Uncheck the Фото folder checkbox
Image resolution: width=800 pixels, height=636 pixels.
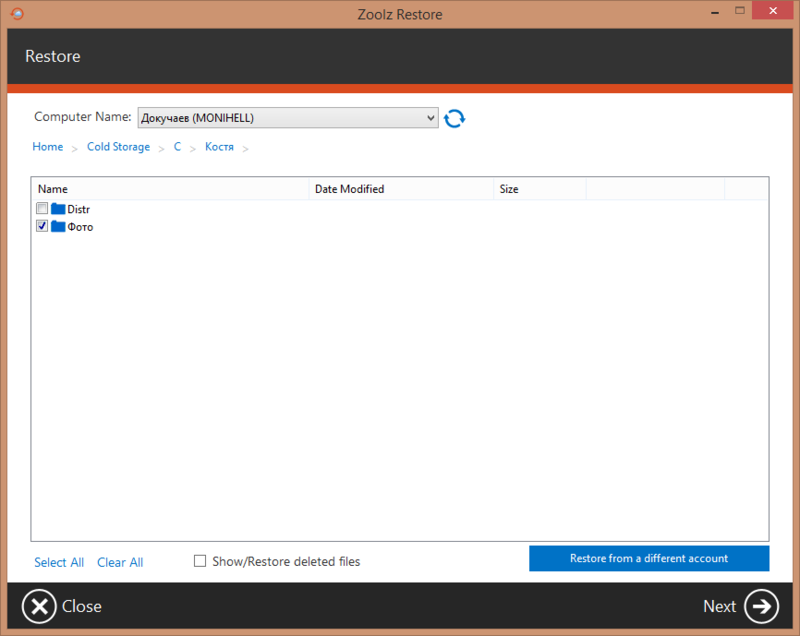click(x=42, y=225)
